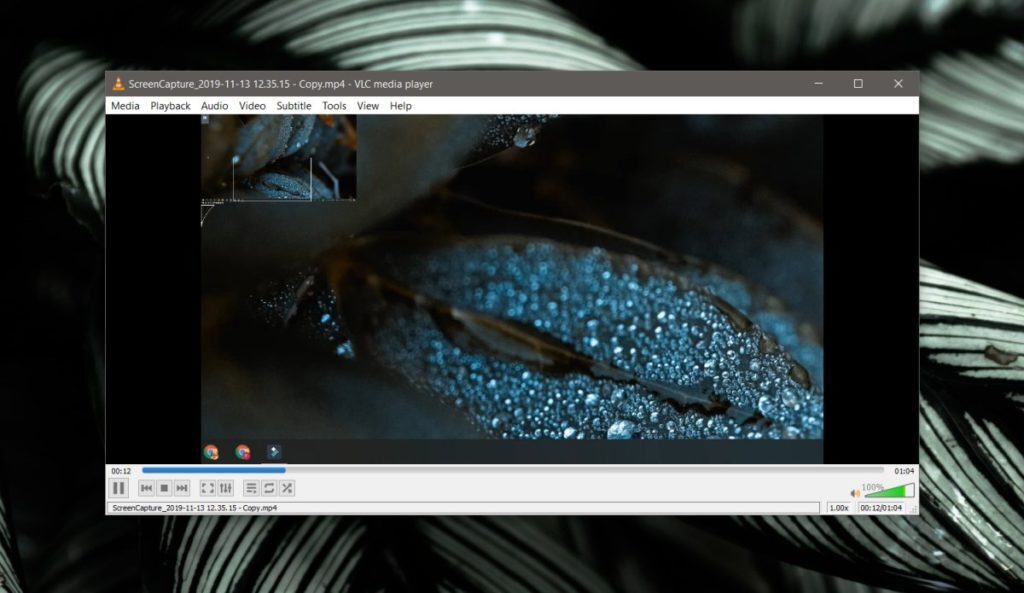Image resolution: width=1024 pixels, height=593 pixels.
Task: Enable random shuffle playback
Action: tap(286, 488)
